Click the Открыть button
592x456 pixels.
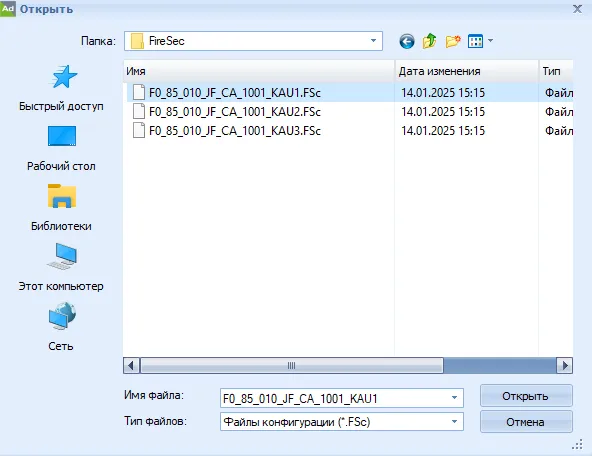click(526, 396)
